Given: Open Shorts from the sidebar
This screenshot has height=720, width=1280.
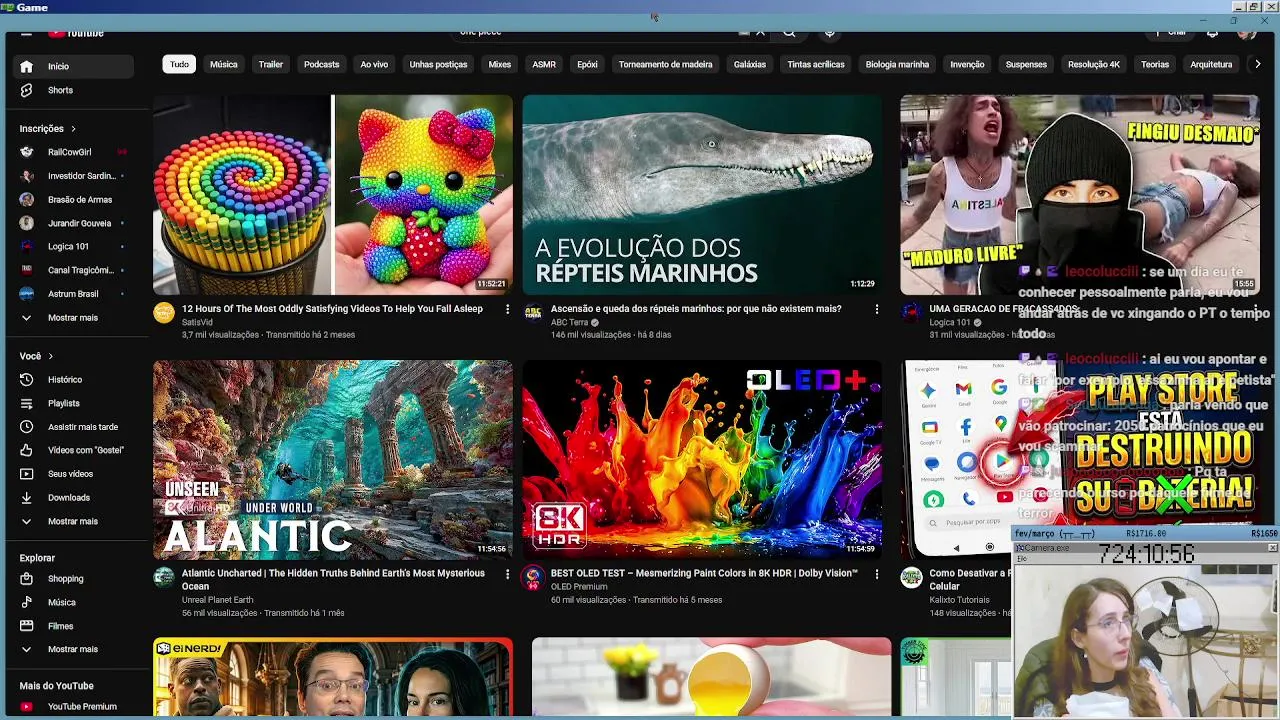Looking at the screenshot, I should pos(72,90).
